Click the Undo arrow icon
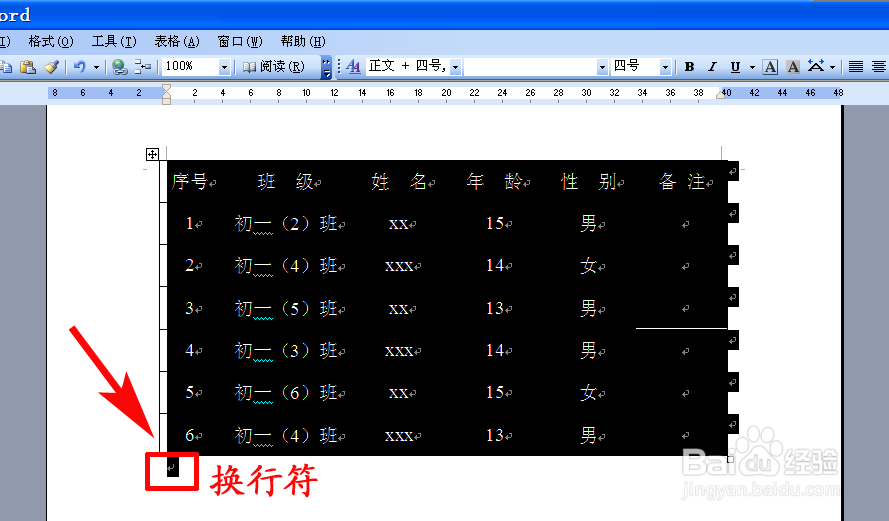This screenshot has width=889, height=521. (x=79, y=67)
